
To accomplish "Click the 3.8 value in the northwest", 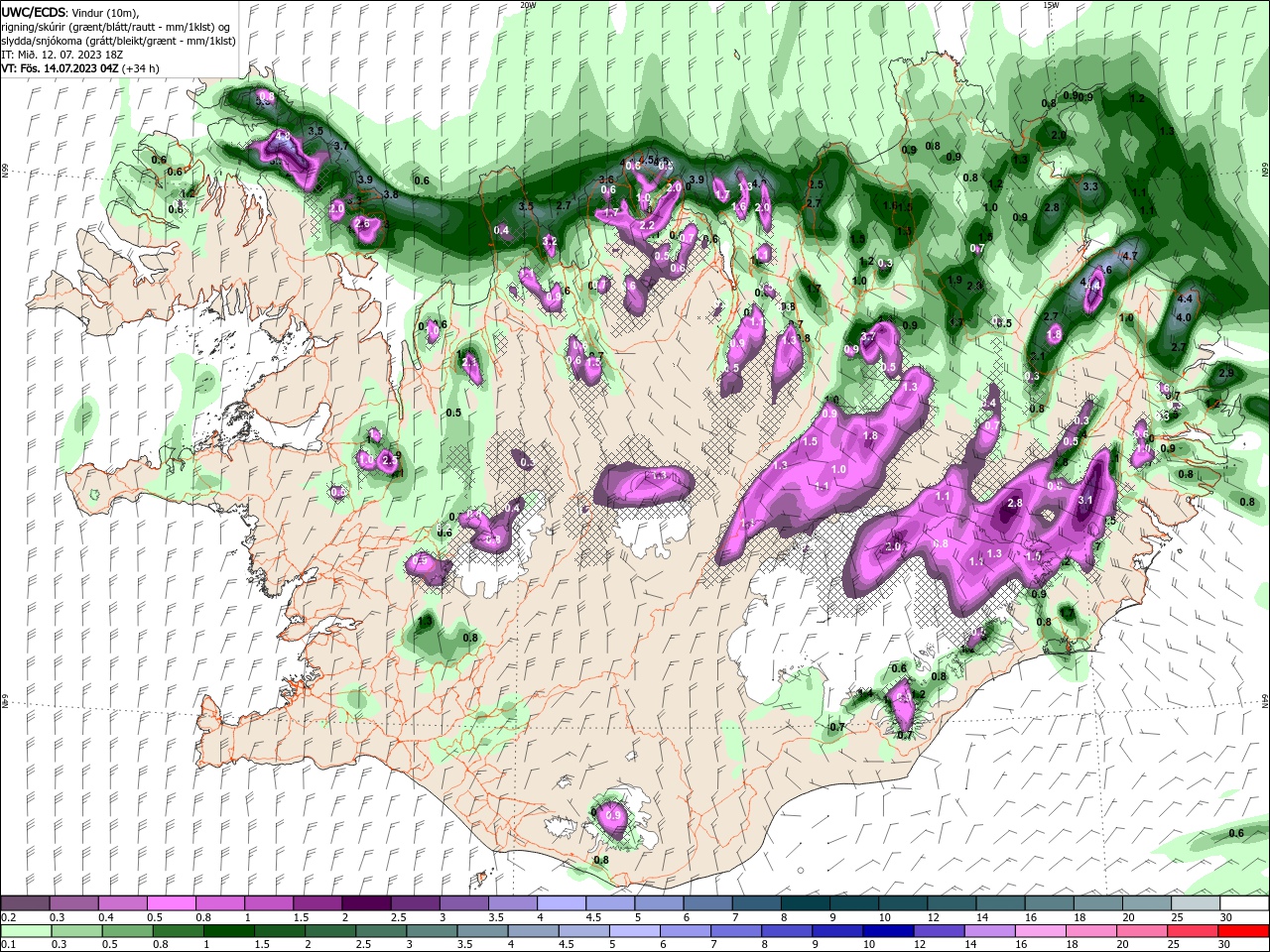I will 390,194.
